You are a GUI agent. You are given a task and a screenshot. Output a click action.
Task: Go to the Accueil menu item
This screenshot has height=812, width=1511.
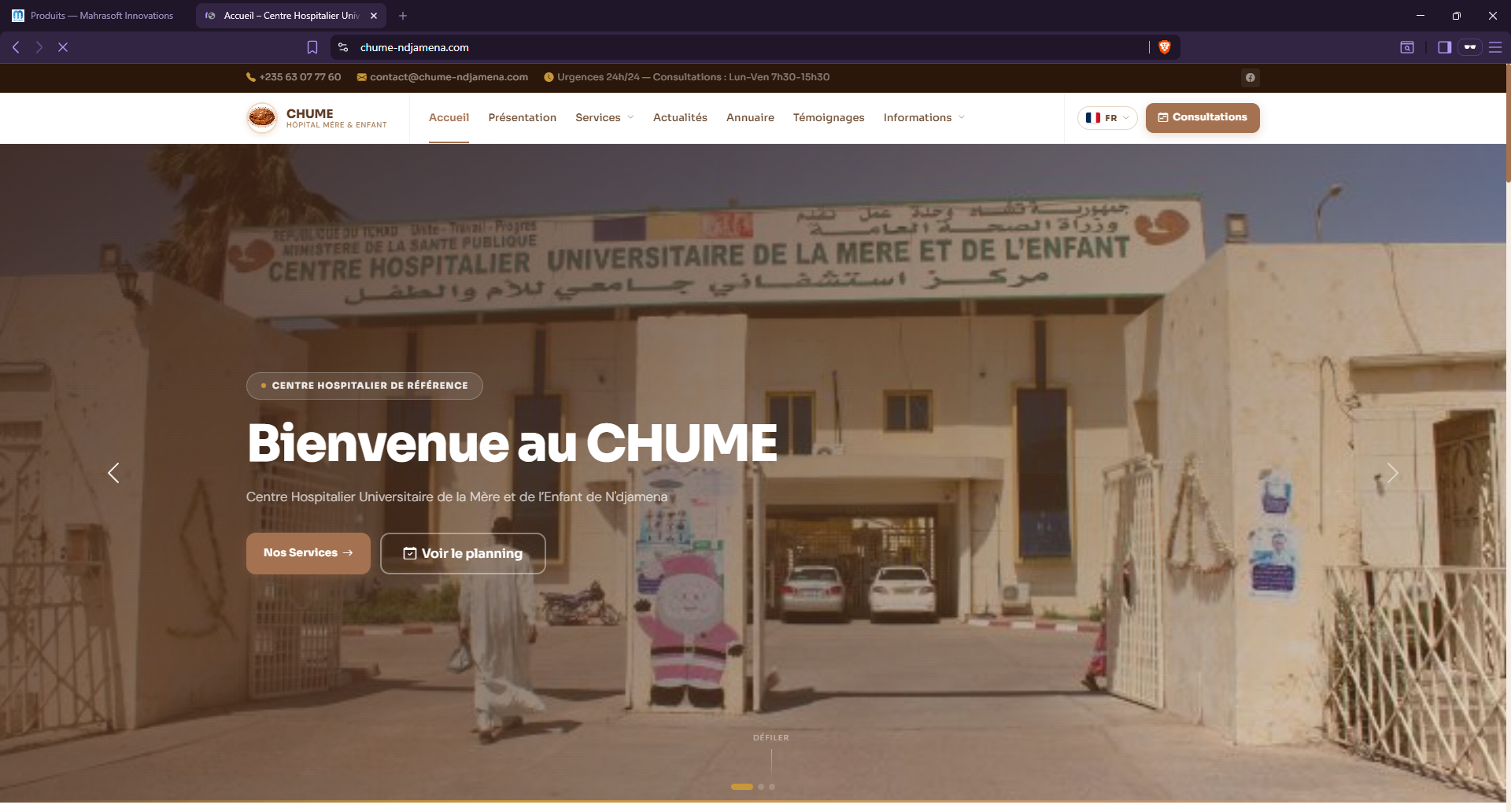click(x=449, y=117)
